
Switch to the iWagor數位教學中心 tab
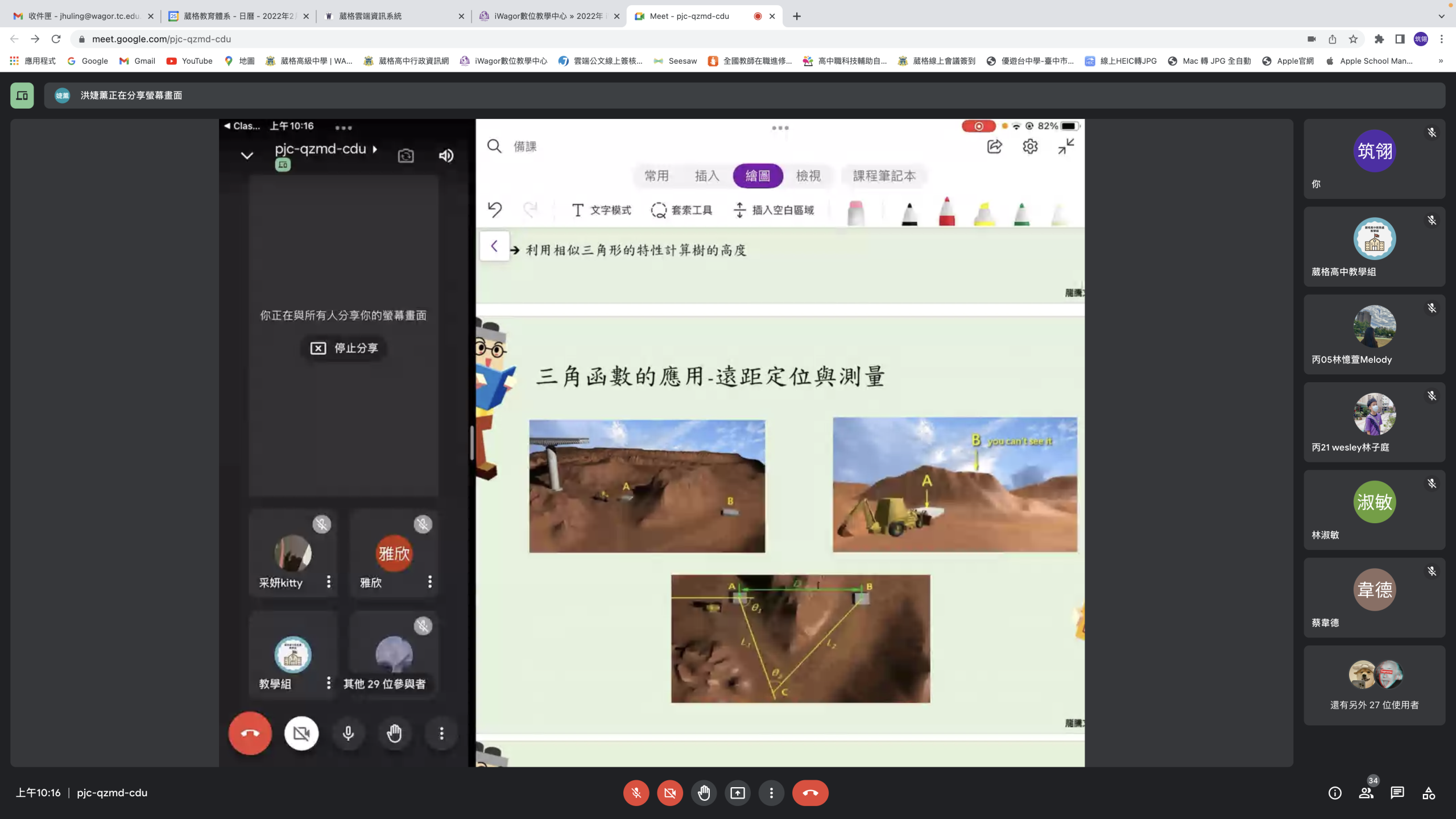(546, 16)
